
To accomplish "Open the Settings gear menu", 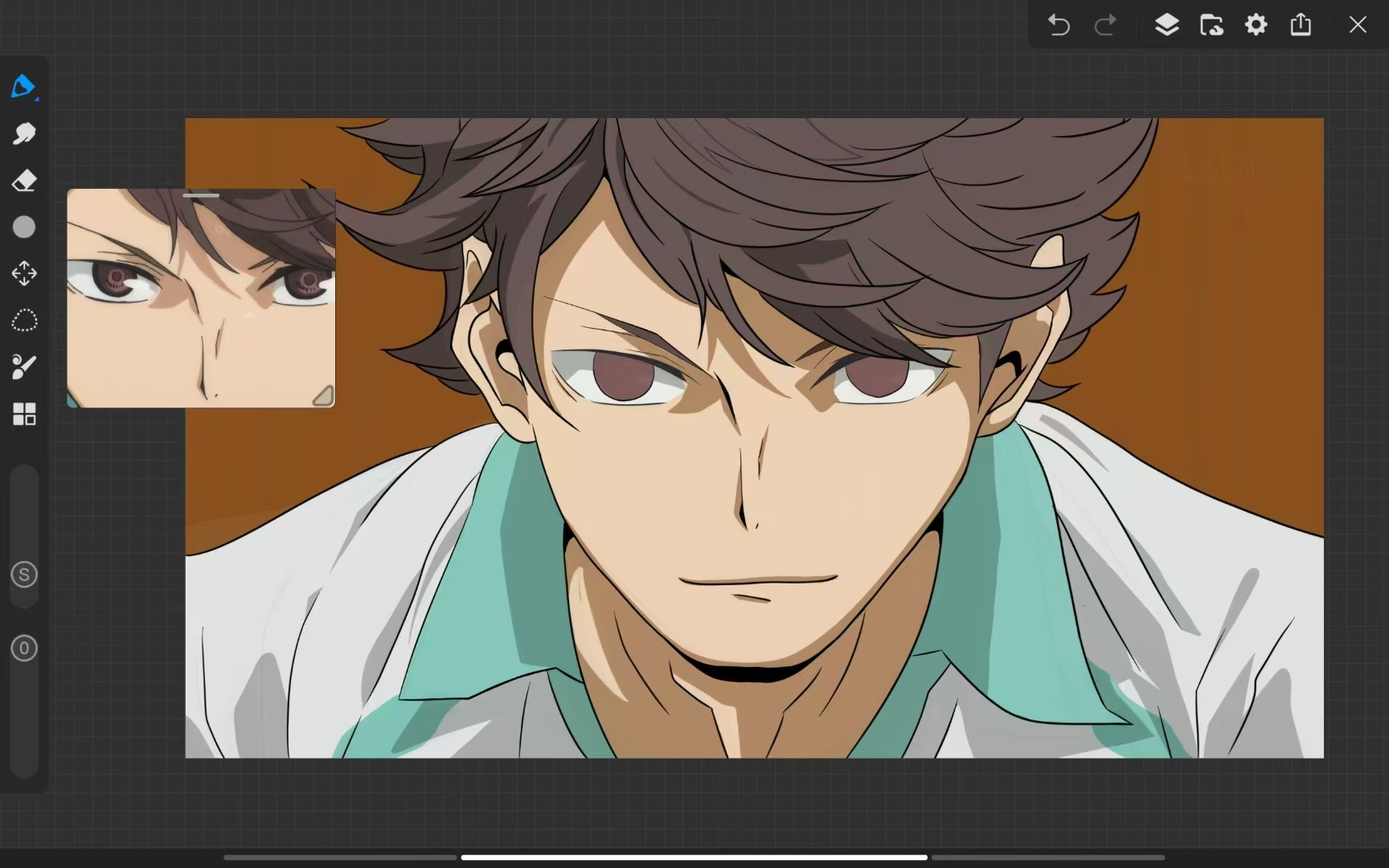I will (x=1256, y=25).
